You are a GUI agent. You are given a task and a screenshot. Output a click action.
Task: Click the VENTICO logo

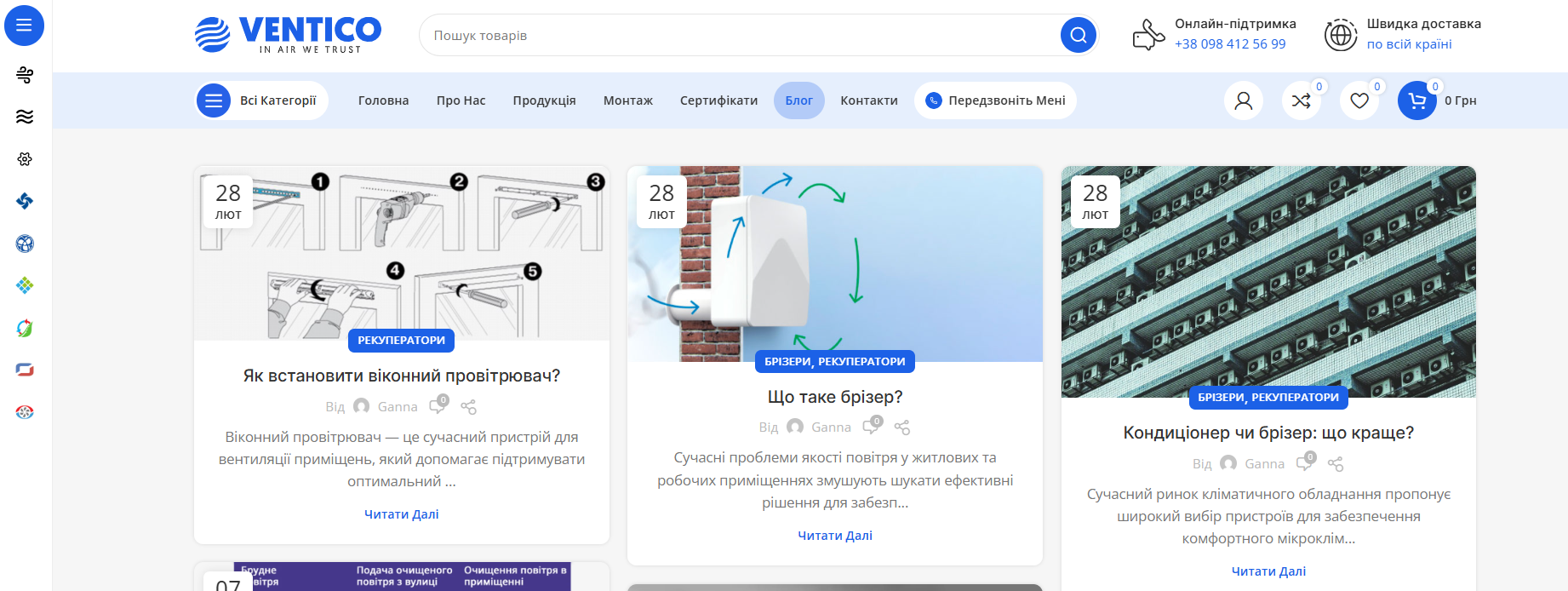point(288,35)
